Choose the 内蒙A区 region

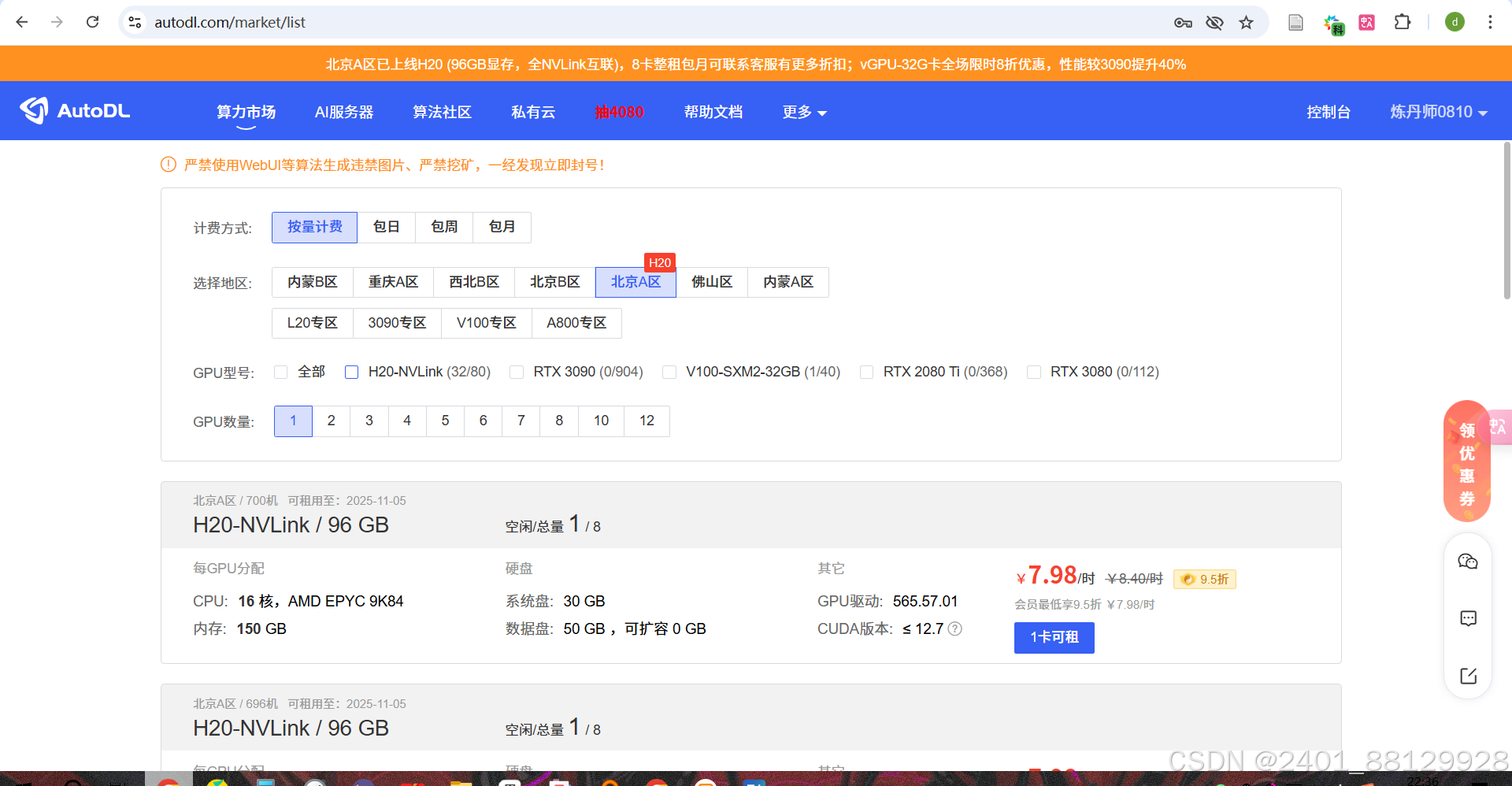787,282
